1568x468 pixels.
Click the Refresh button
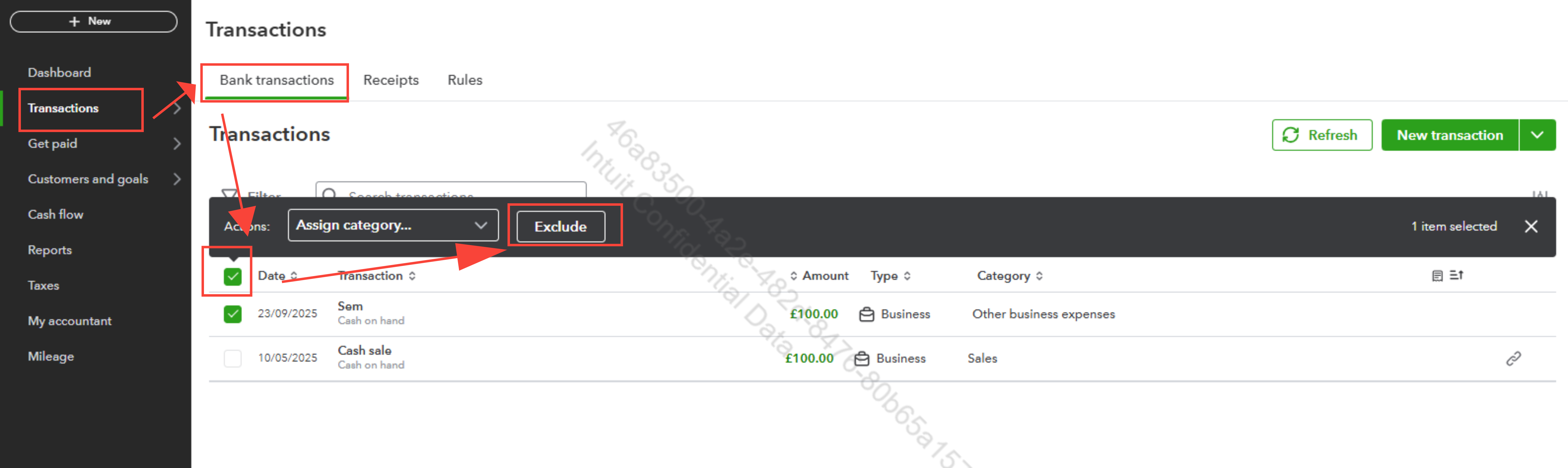coord(1322,135)
